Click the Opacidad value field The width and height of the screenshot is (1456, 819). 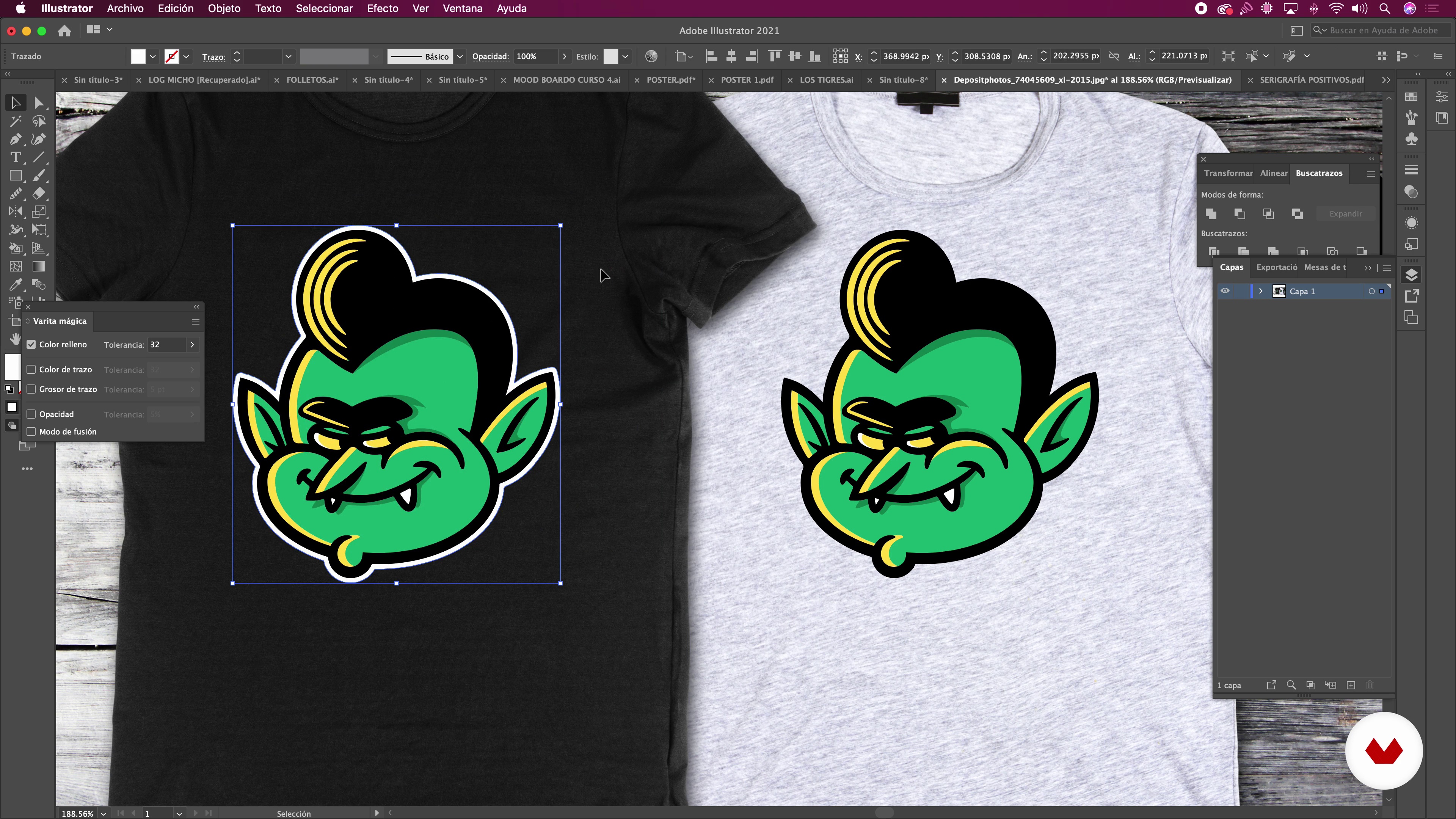pos(534,56)
